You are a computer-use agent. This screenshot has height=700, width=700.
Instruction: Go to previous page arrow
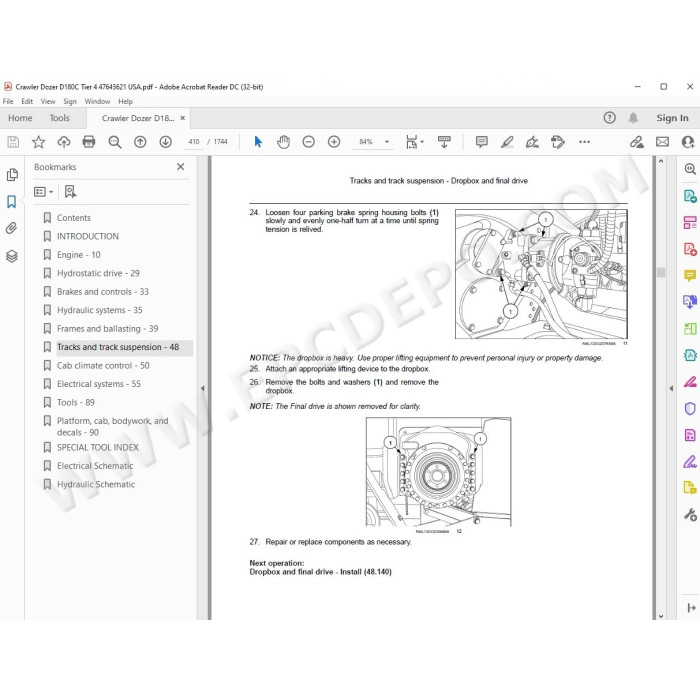point(140,142)
